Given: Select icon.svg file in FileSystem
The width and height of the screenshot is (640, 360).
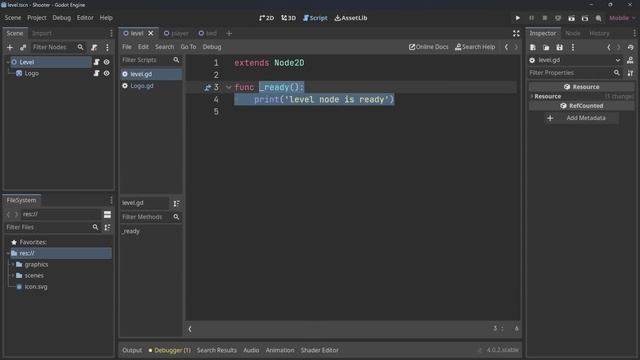Looking at the screenshot, I should coord(36,287).
